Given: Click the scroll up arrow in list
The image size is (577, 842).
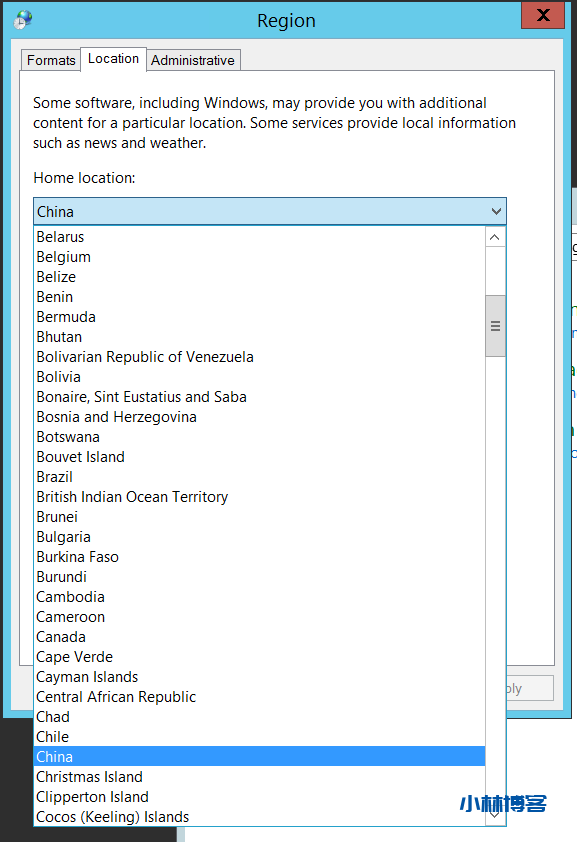Looking at the screenshot, I should click(x=495, y=237).
